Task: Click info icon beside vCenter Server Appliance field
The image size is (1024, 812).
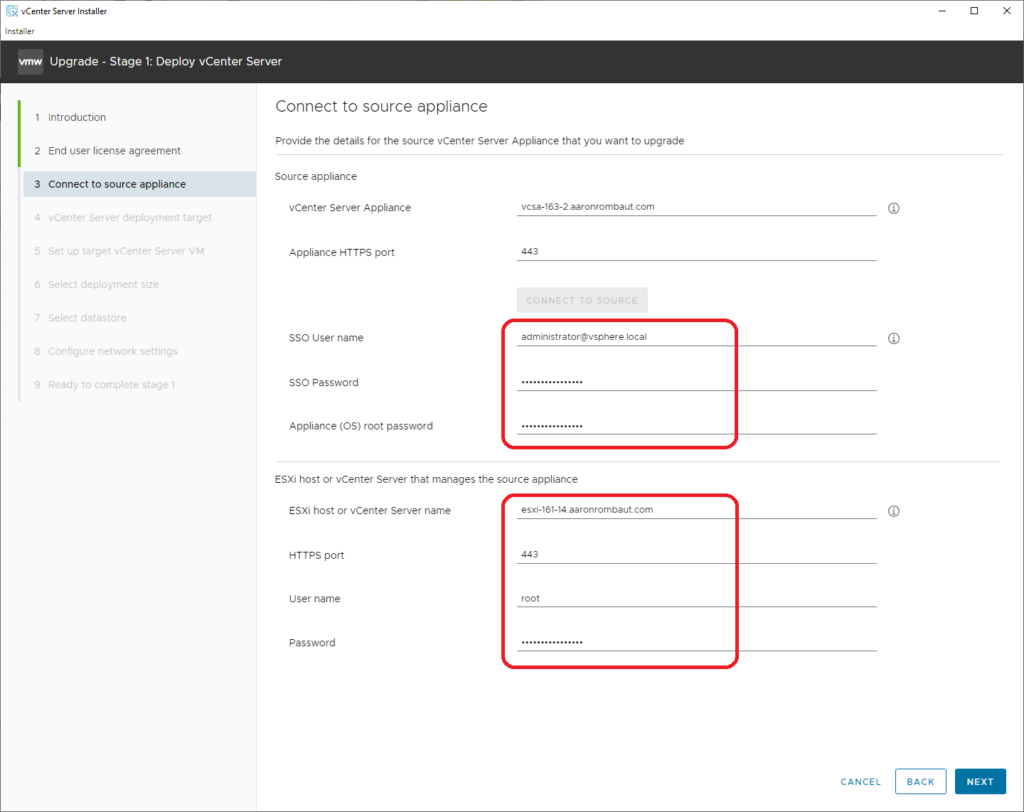Action: (894, 209)
